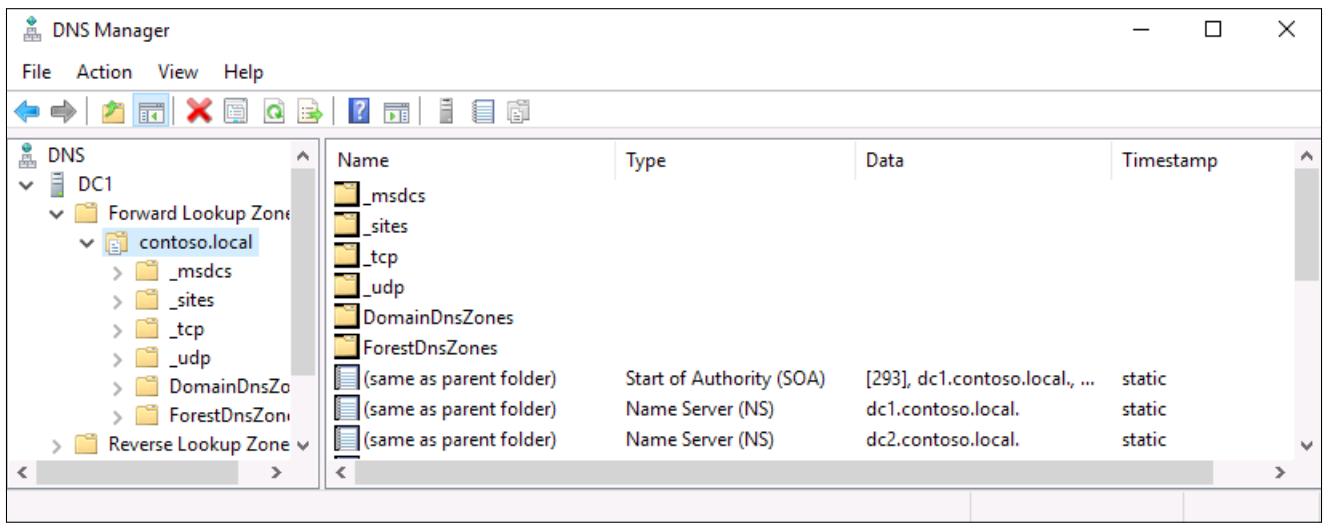1328x529 pixels.
Task: Open the View menu
Action: (178, 72)
